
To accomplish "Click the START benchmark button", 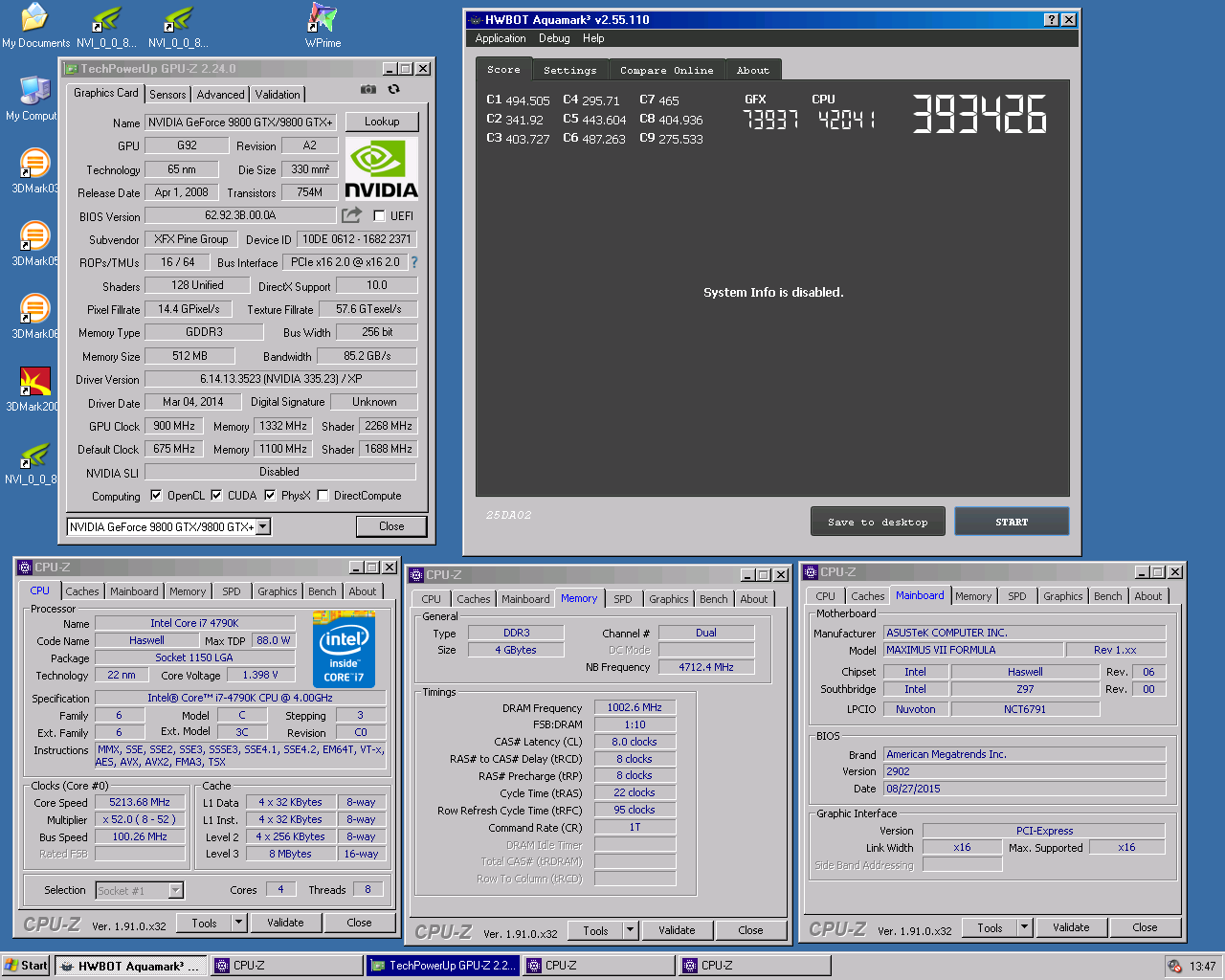I will tap(1012, 522).
